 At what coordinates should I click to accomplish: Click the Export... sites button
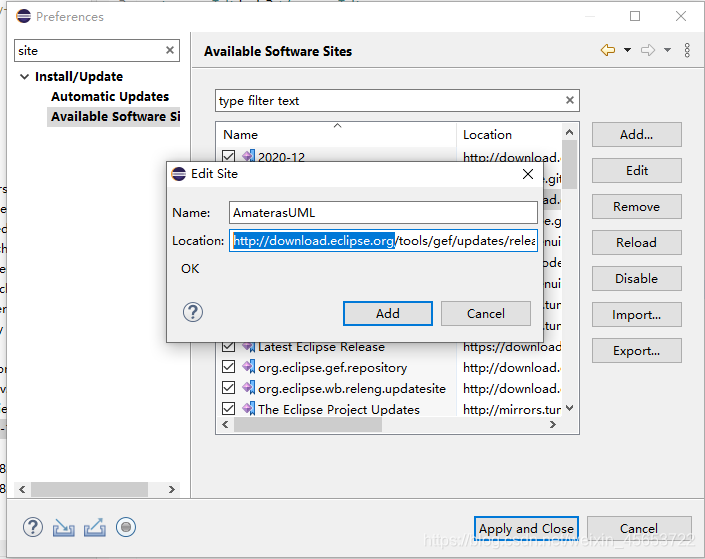pyautogui.click(x=637, y=350)
